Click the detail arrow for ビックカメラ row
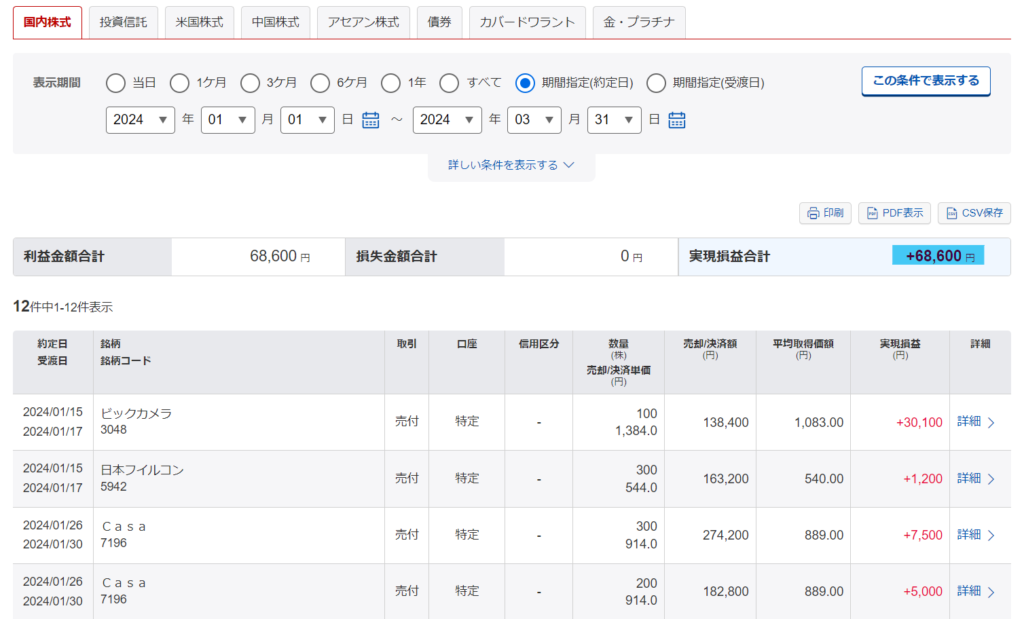The width and height of the screenshot is (1024, 619). pyautogui.click(x=991, y=423)
